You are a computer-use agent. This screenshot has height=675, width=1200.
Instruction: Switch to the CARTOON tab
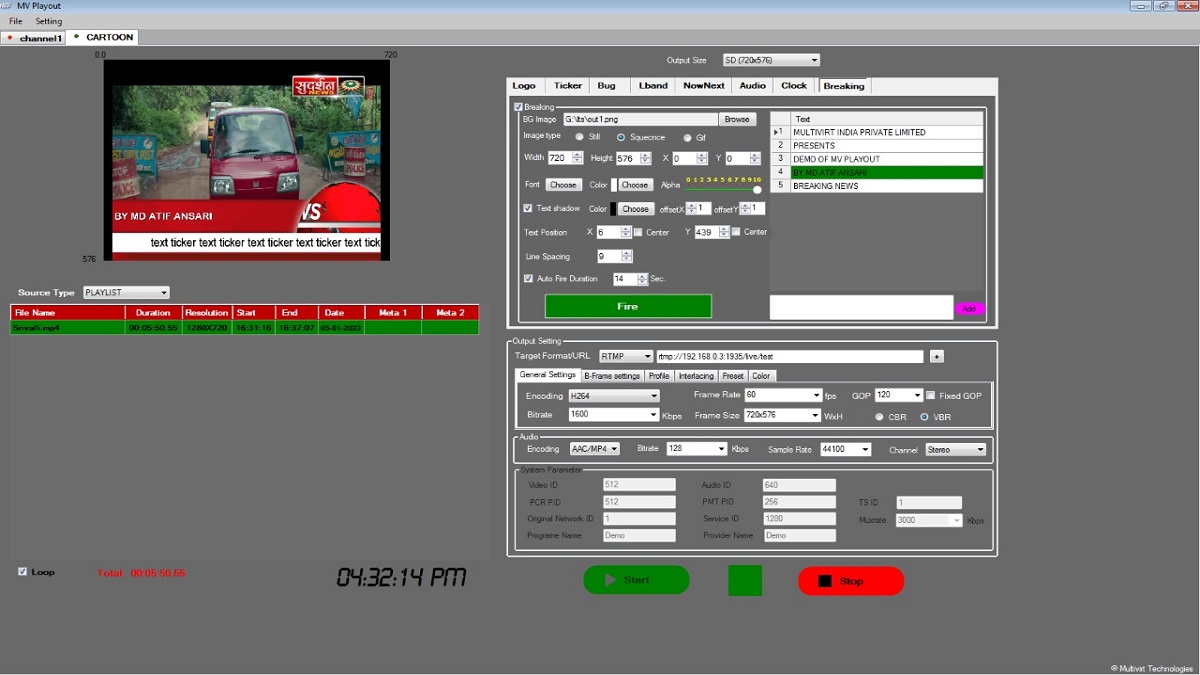[x=103, y=37]
